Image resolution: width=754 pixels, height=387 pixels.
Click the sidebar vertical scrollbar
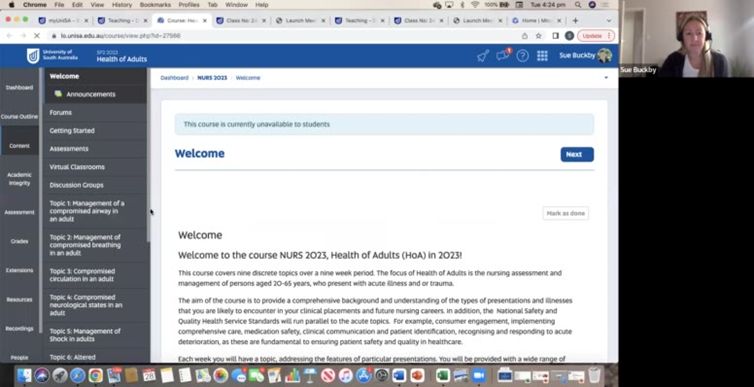click(x=149, y=155)
